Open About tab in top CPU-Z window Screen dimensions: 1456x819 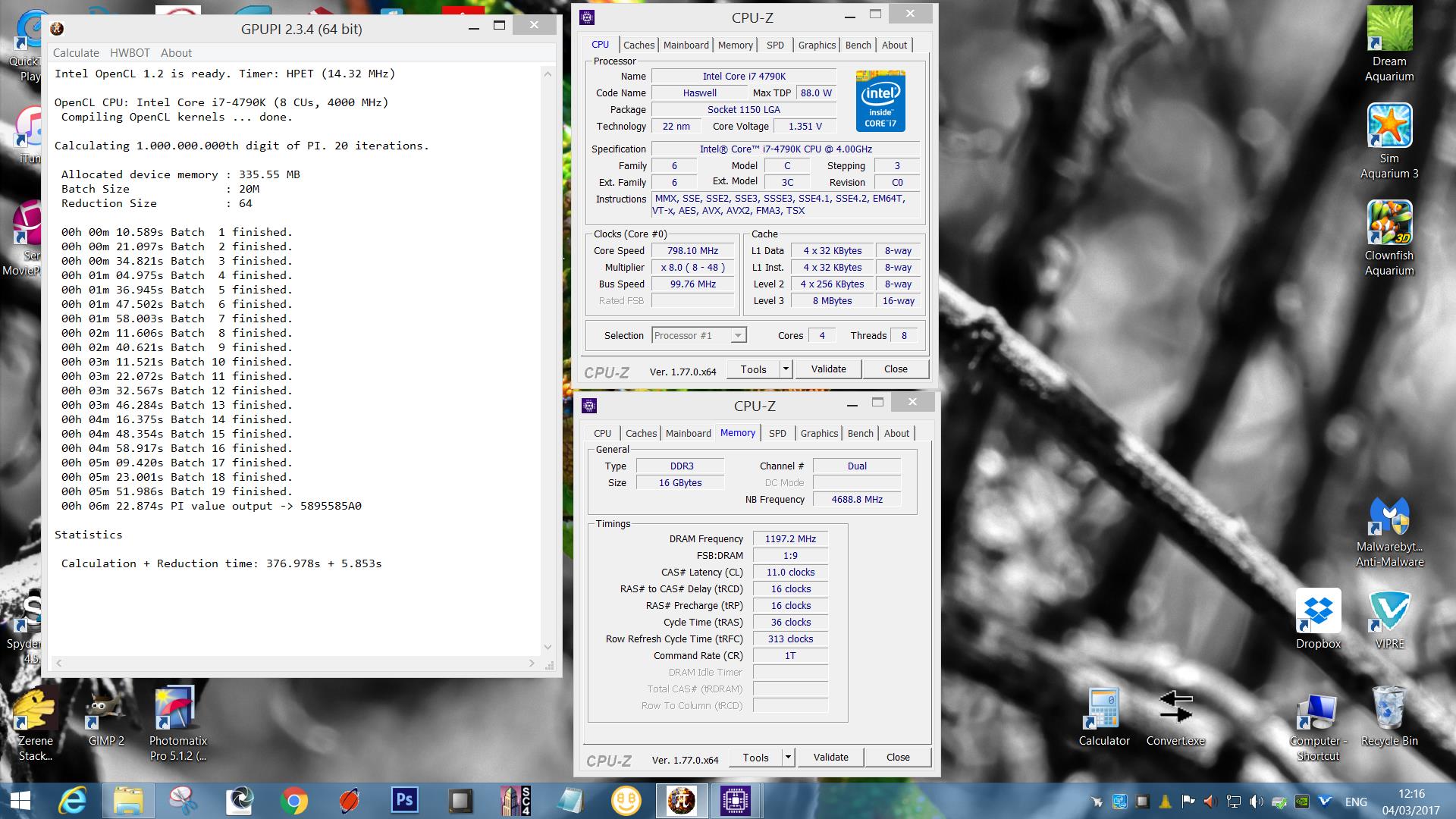point(894,45)
